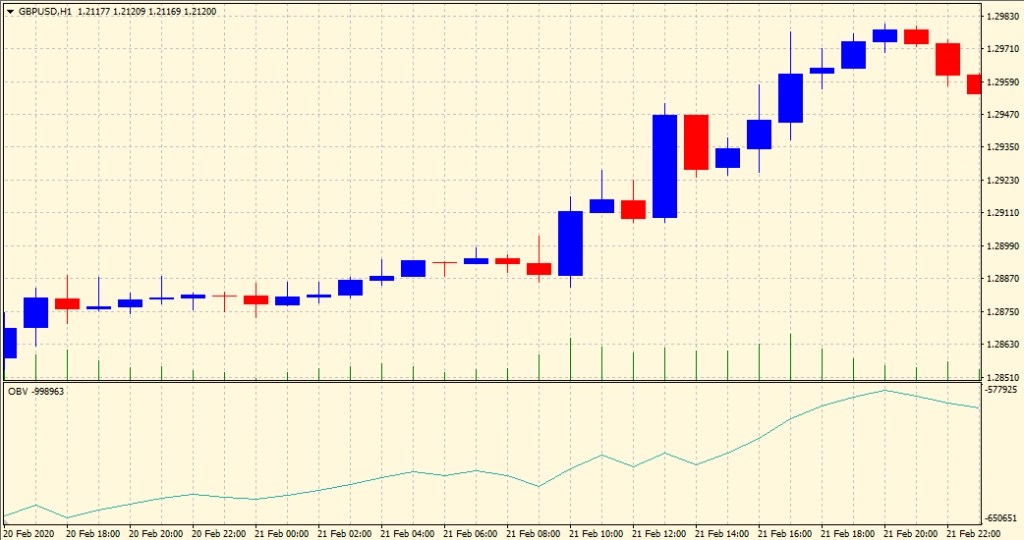Click the 1.29590 price label

tap(1002, 82)
